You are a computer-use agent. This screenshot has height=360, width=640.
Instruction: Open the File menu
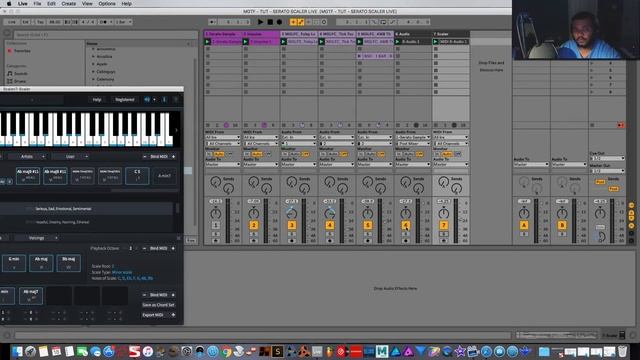[x=37, y=4]
